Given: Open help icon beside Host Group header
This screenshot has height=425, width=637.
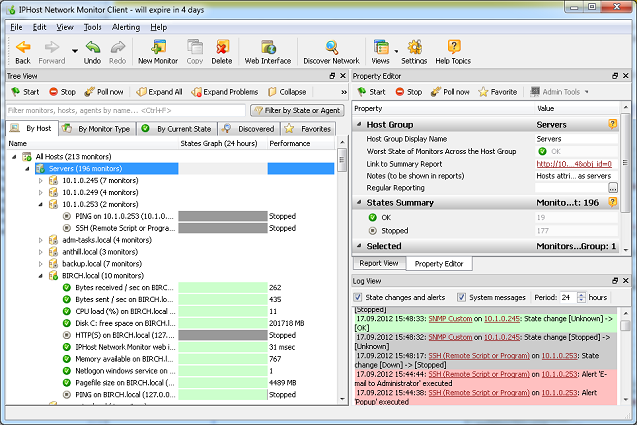Looking at the screenshot, I should click(x=613, y=124).
